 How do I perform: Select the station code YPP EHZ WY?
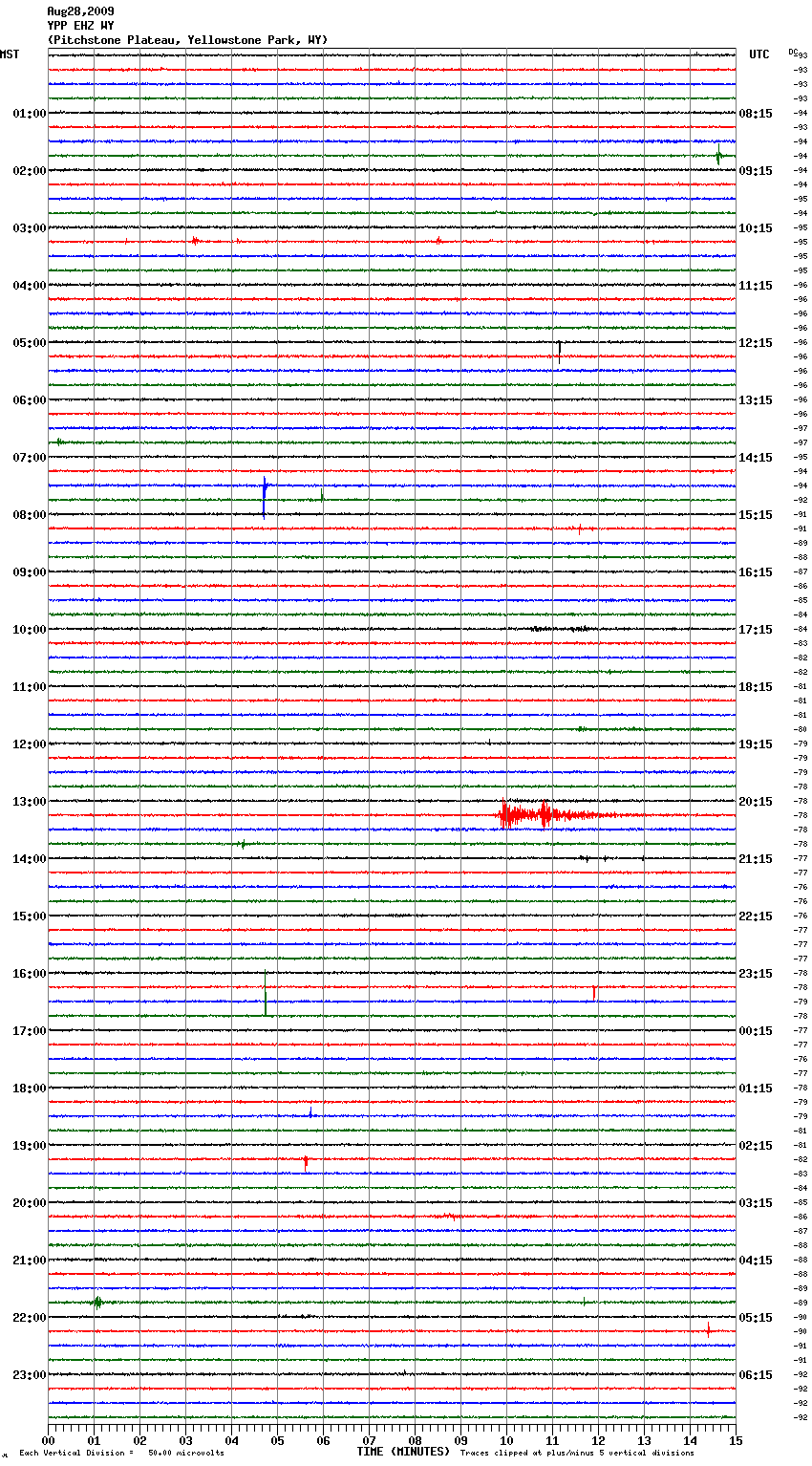pyautogui.click(x=80, y=26)
